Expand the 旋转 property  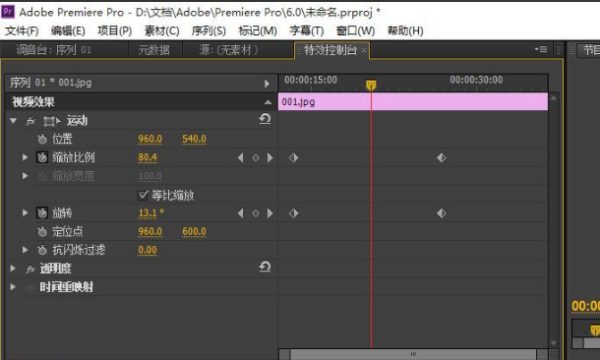tap(25, 213)
